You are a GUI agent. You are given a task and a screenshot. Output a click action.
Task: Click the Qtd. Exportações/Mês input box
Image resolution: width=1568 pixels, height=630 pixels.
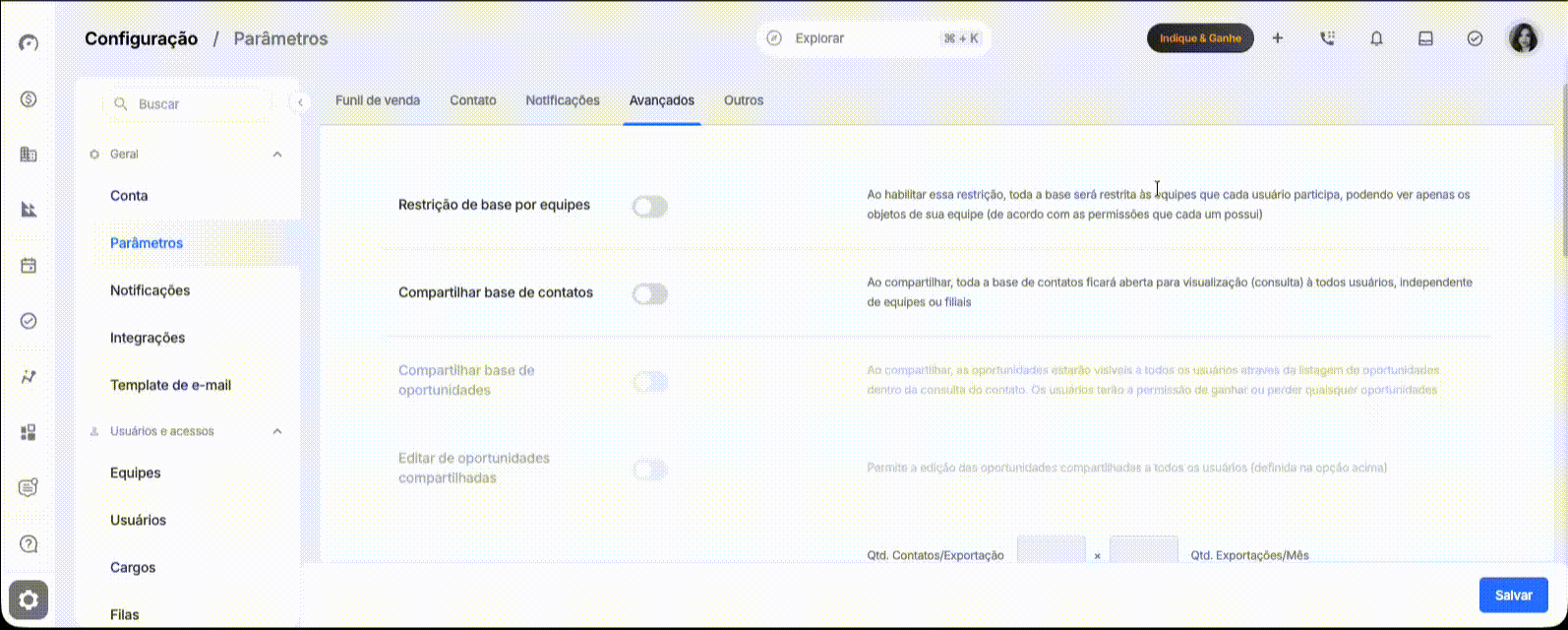coord(1143,549)
